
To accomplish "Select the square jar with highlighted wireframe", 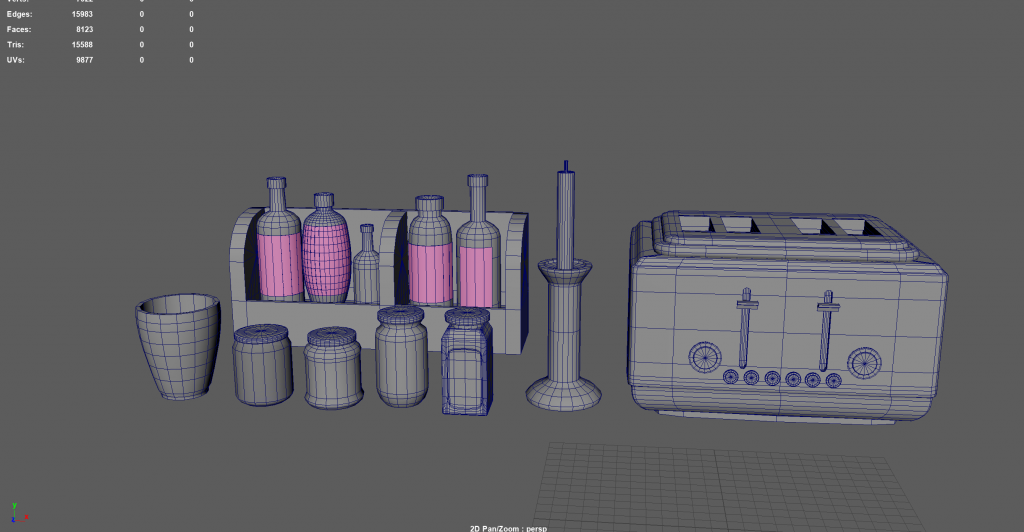I will [x=467, y=362].
